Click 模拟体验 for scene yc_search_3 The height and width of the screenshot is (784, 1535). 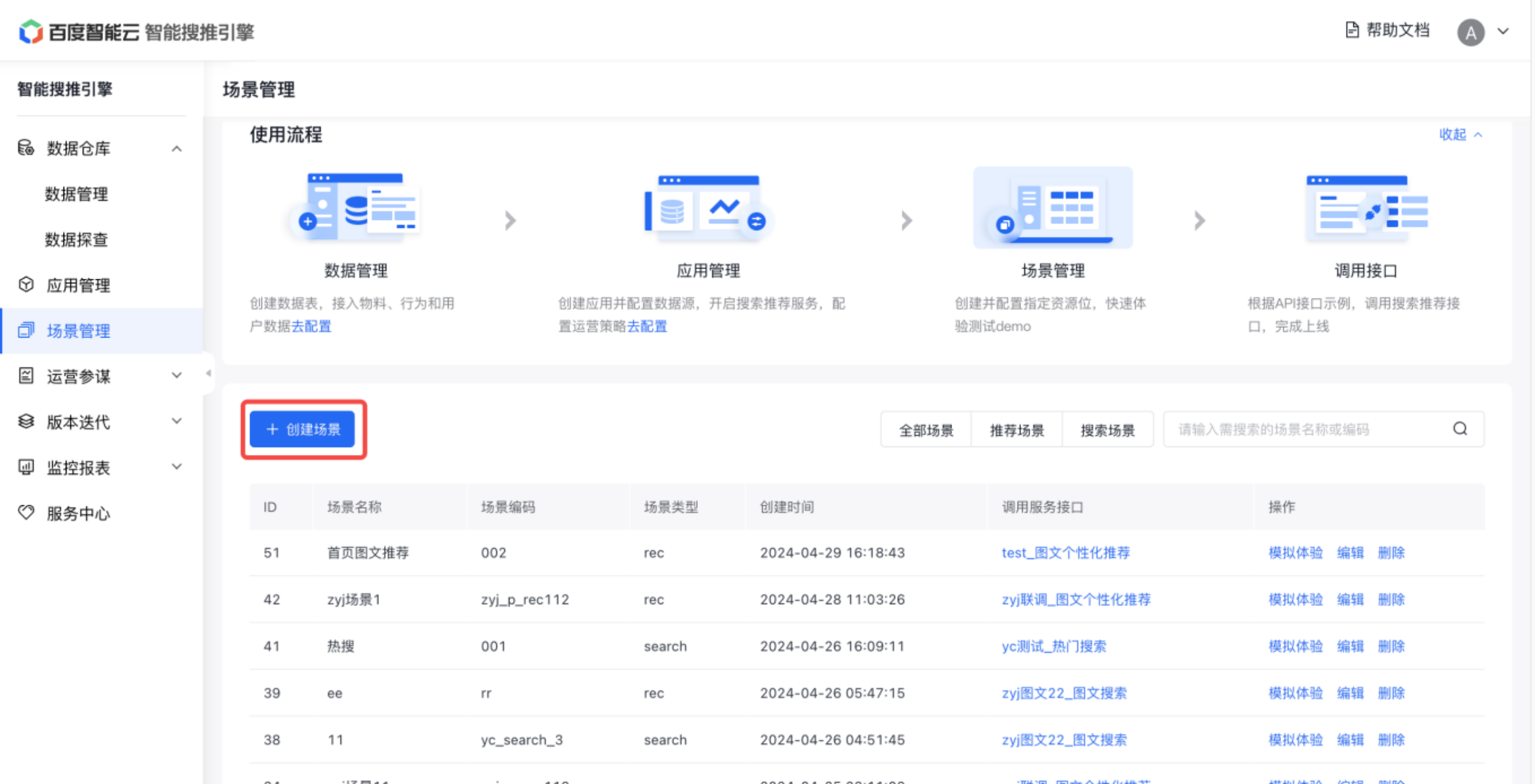(x=1295, y=740)
